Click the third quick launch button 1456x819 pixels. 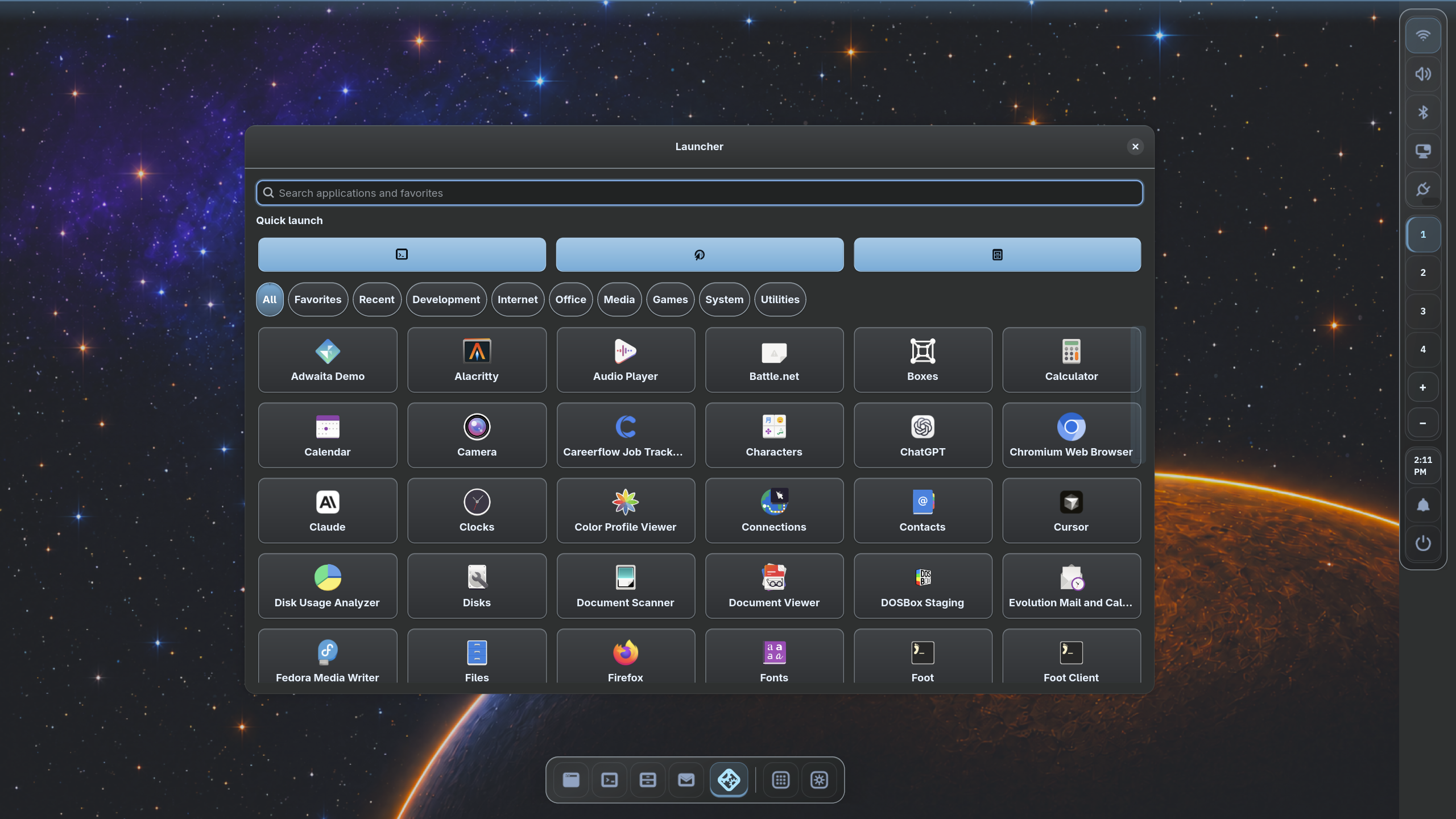pos(997,254)
